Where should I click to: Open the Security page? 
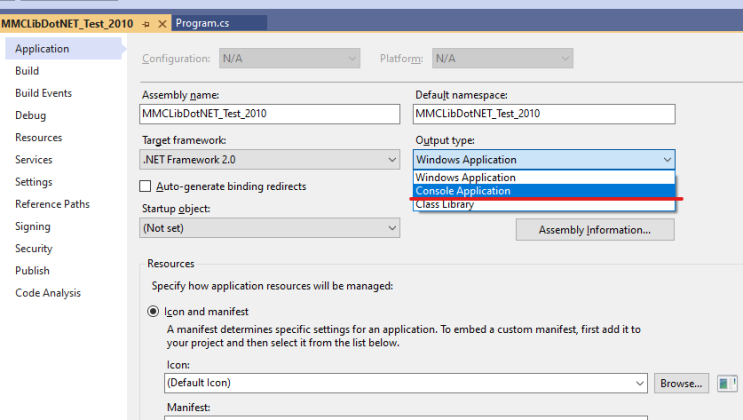pyautogui.click(x=34, y=248)
